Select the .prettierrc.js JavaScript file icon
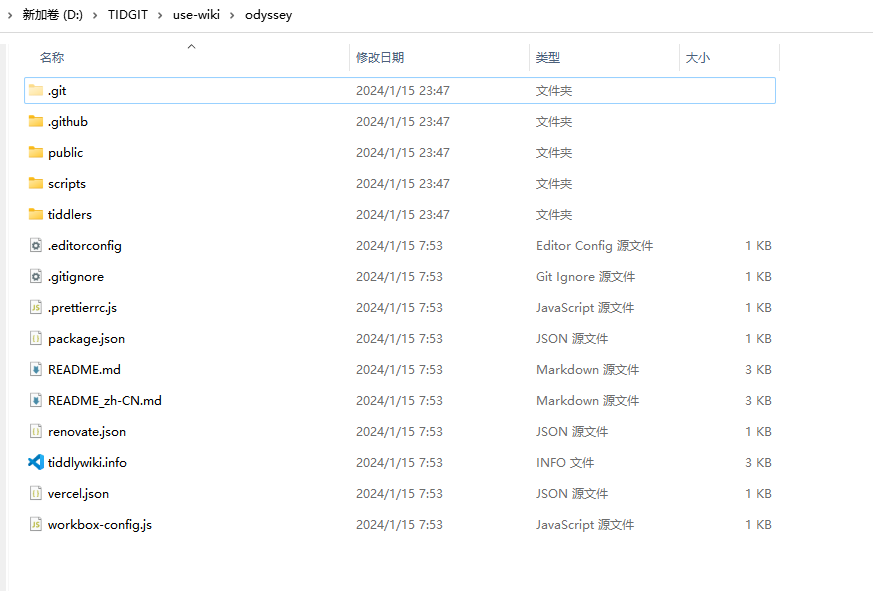This screenshot has height=591, width=873. pos(36,307)
